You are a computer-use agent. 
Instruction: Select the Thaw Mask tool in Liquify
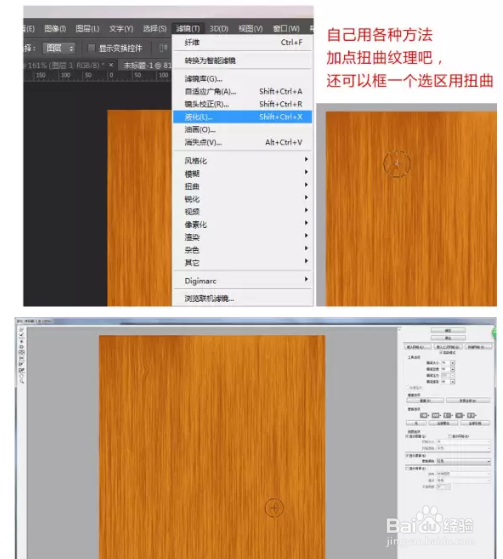[21, 370]
